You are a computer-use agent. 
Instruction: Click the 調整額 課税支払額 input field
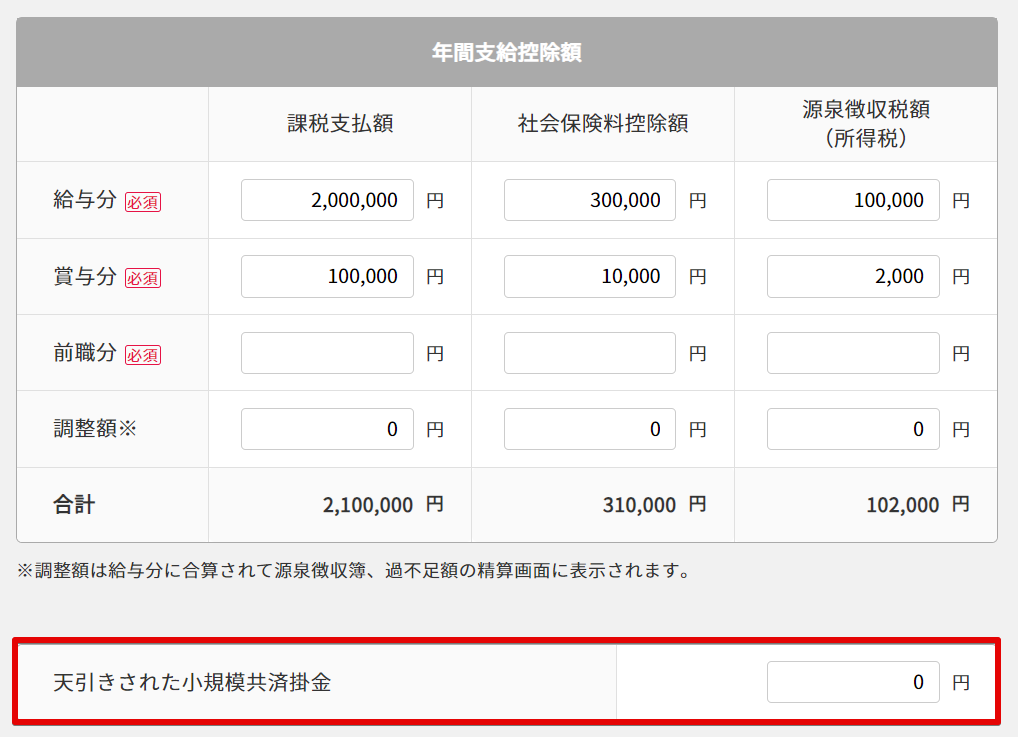click(327, 429)
